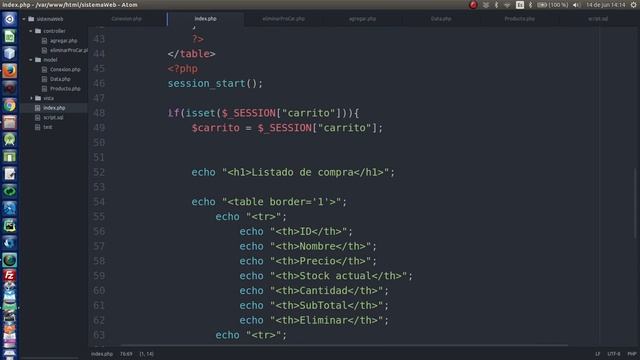The height and width of the screenshot is (360, 640).
Task: Click the "Listado de compra" echo line
Action: point(293,172)
